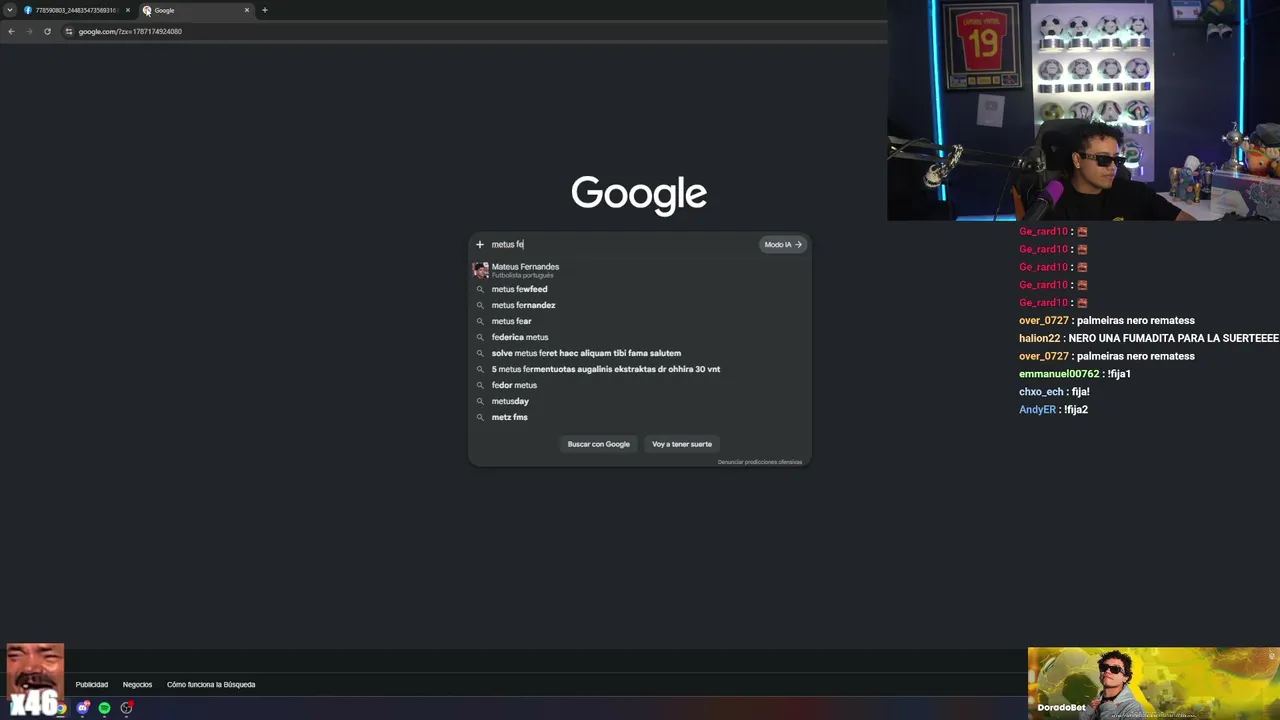The image size is (1280, 720).
Task: Focus the Google search text field
Action: [x=622, y=244]
